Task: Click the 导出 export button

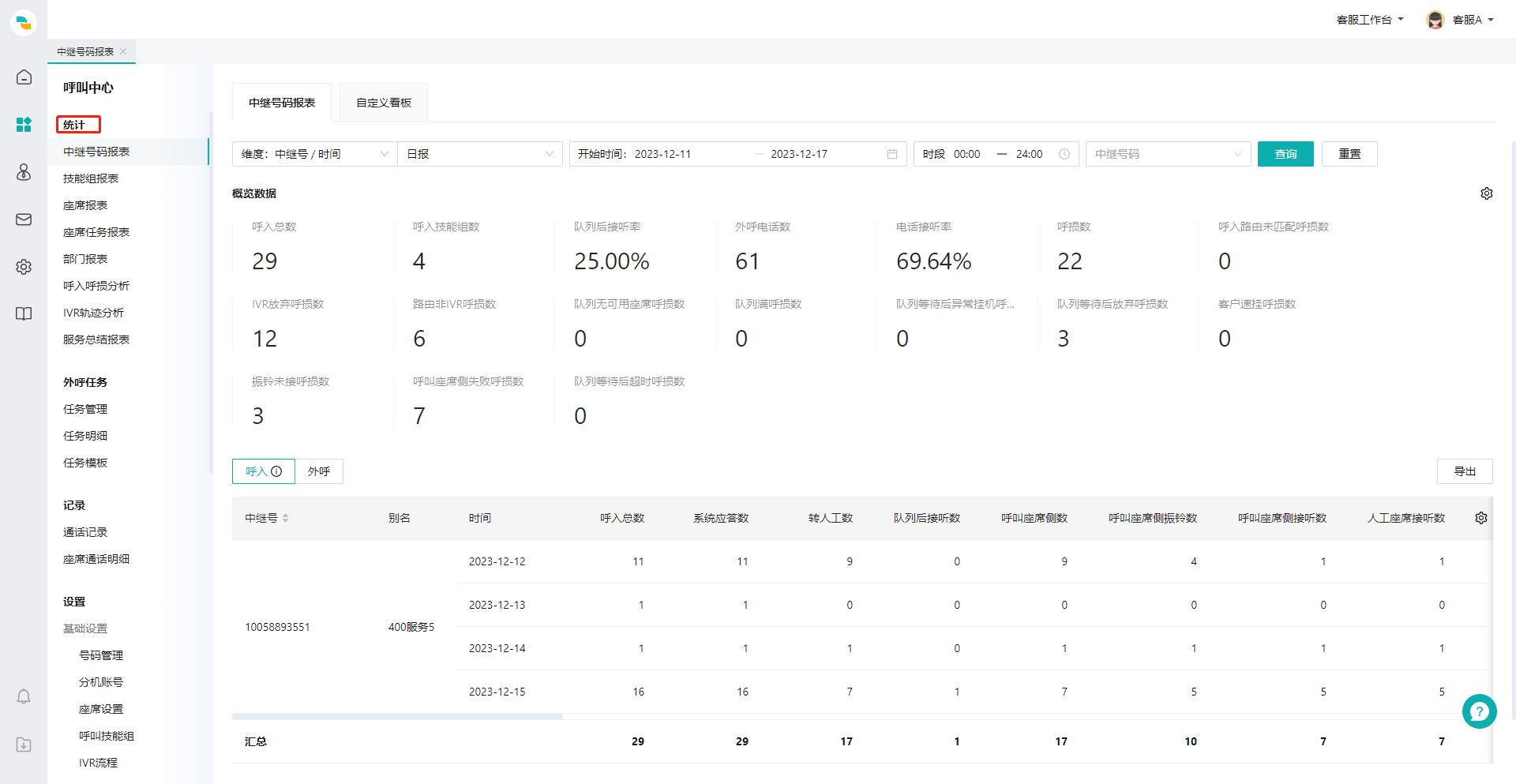Action: tap(1465, 471)
